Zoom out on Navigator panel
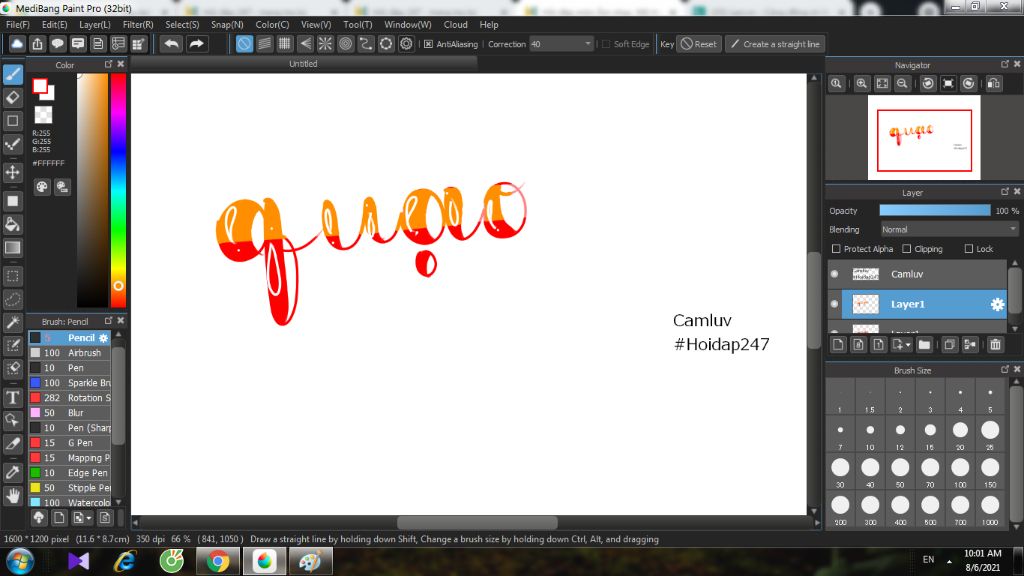The image size is (1024, 576). [x=903, y=84]
